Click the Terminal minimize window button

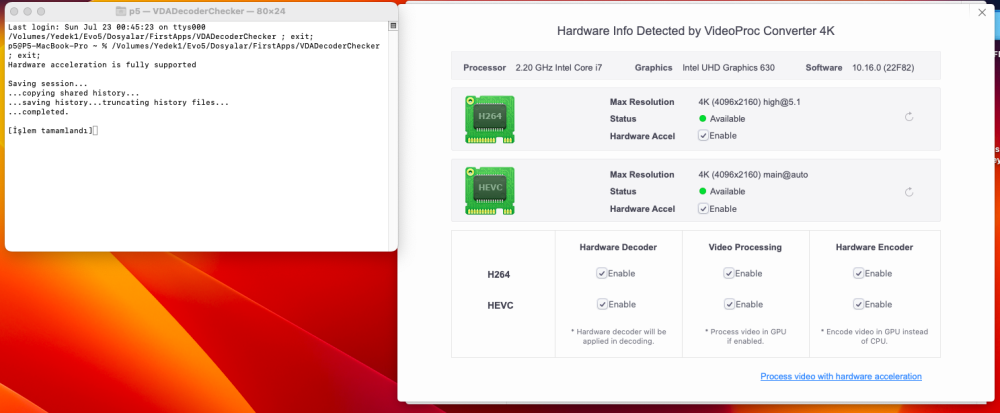(28, 11)
